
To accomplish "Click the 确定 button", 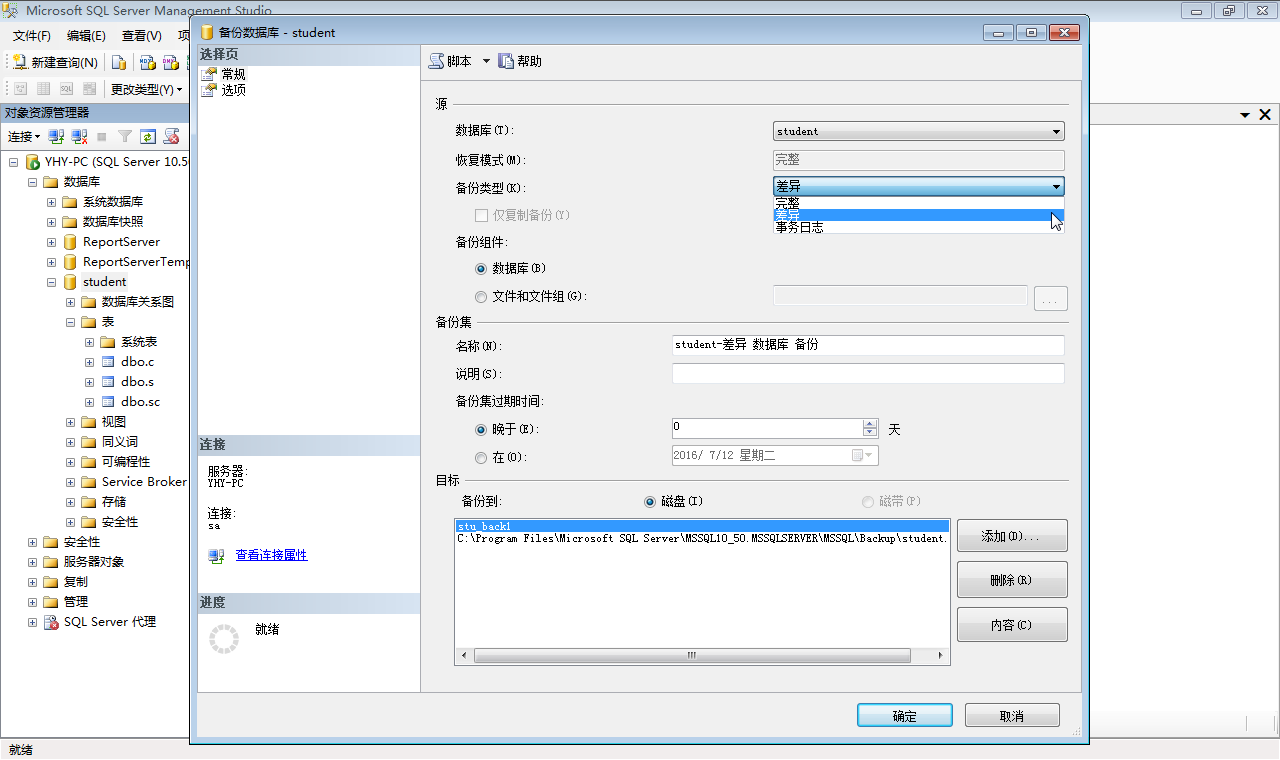I will click(x=904, y=716).
